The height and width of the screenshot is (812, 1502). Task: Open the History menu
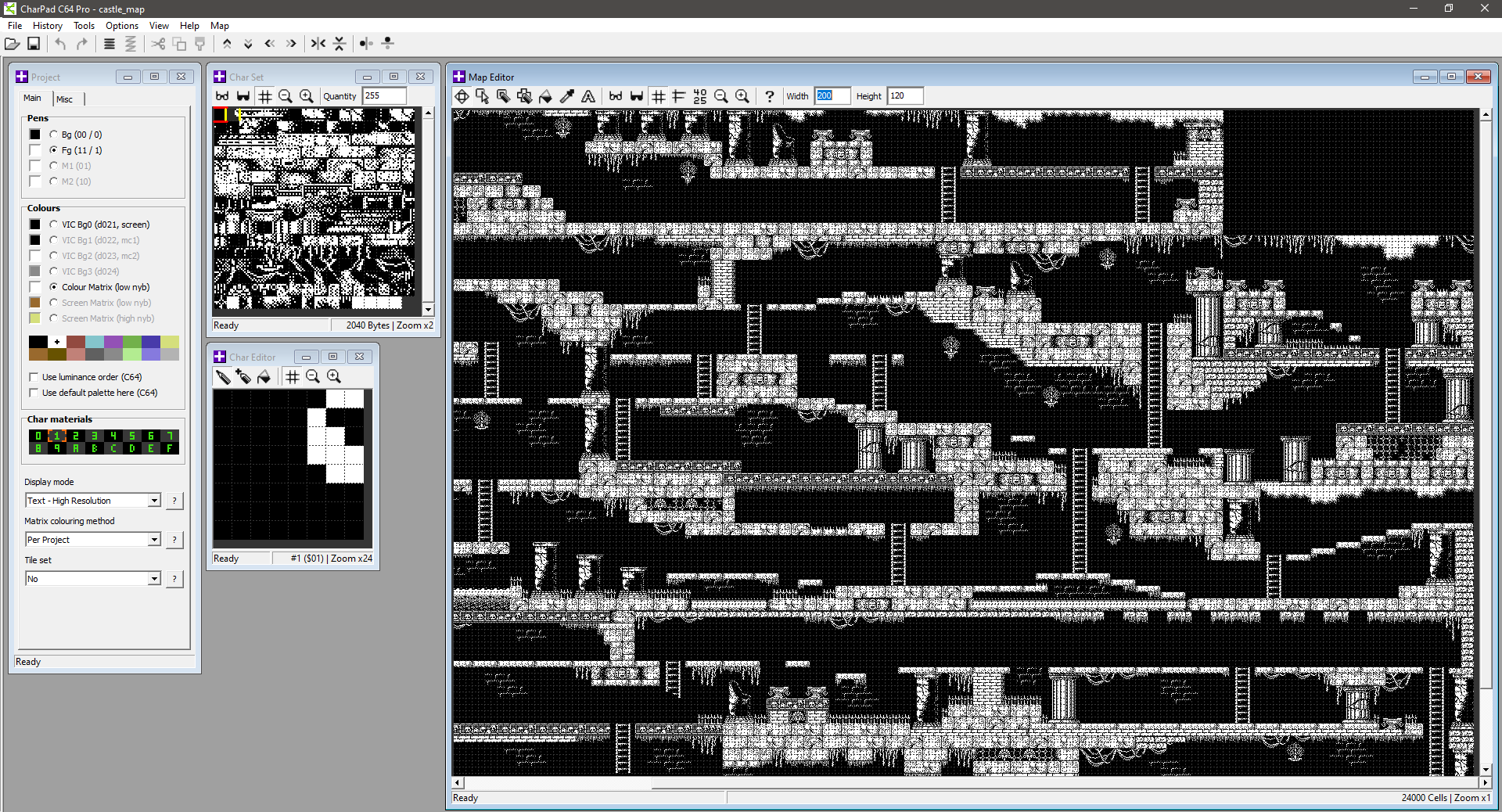tap(48, 26)
